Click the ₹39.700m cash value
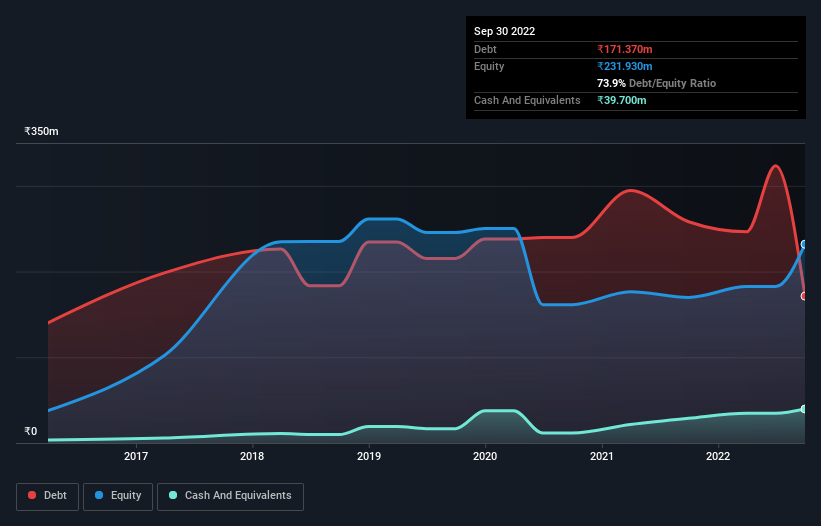The image size is (821, 526). tap(622, 100)
